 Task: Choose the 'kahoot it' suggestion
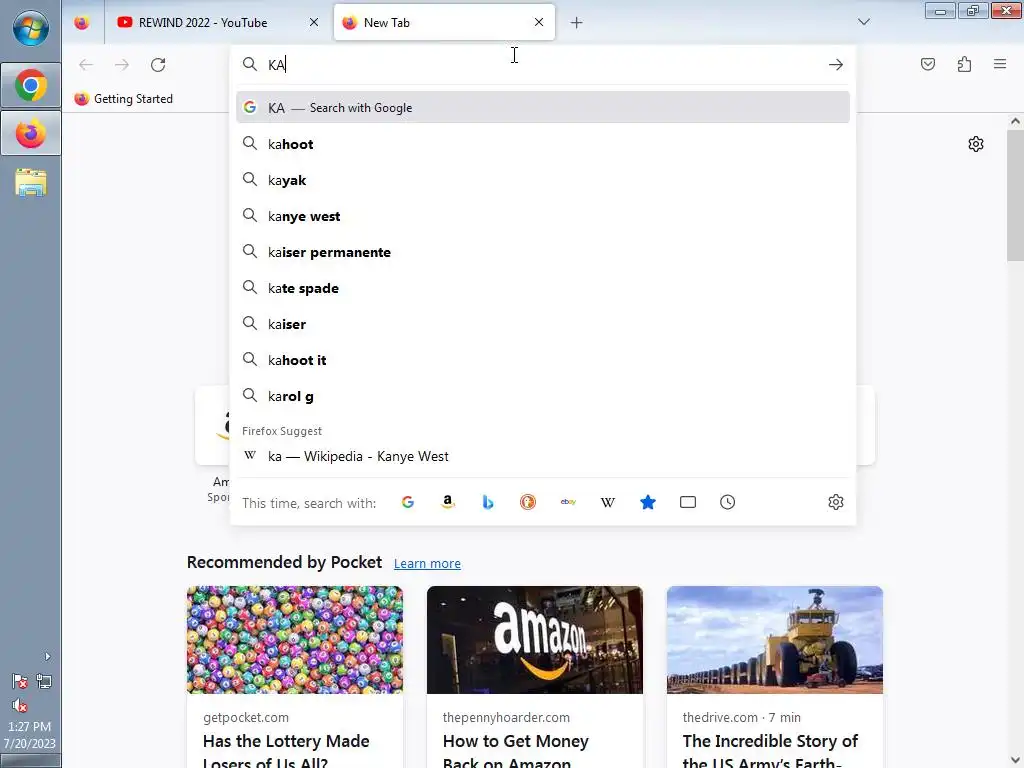[x=543, y=360]
